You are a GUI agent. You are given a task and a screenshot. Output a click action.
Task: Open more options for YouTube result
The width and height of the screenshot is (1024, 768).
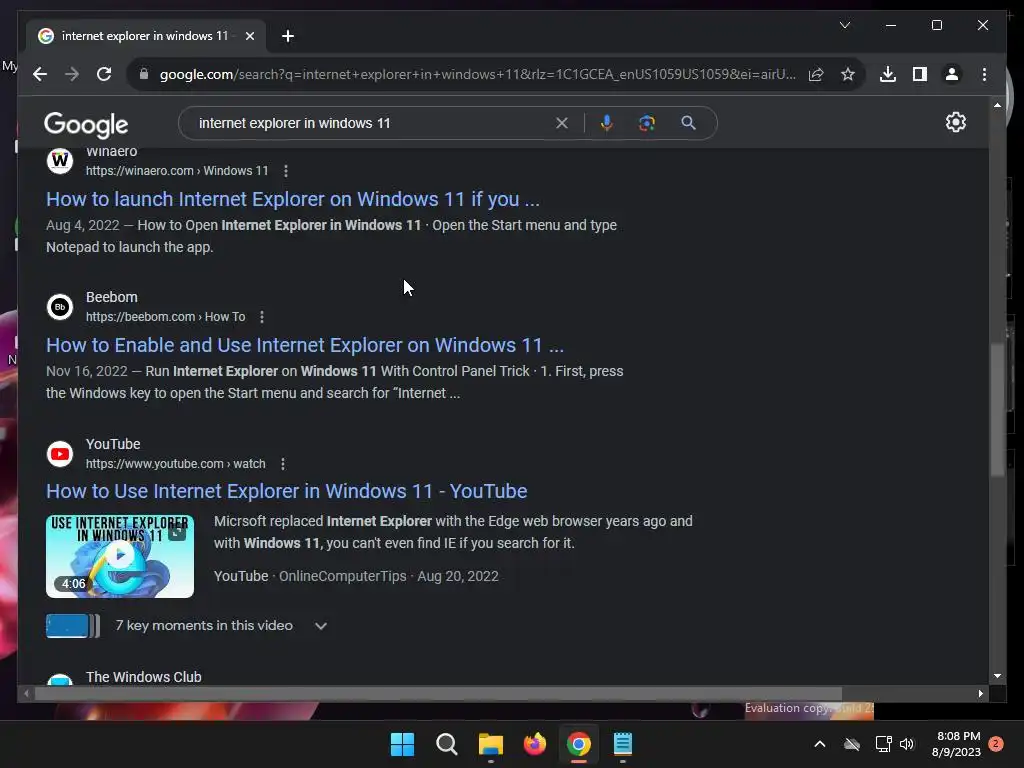click(x=283, y=464)
